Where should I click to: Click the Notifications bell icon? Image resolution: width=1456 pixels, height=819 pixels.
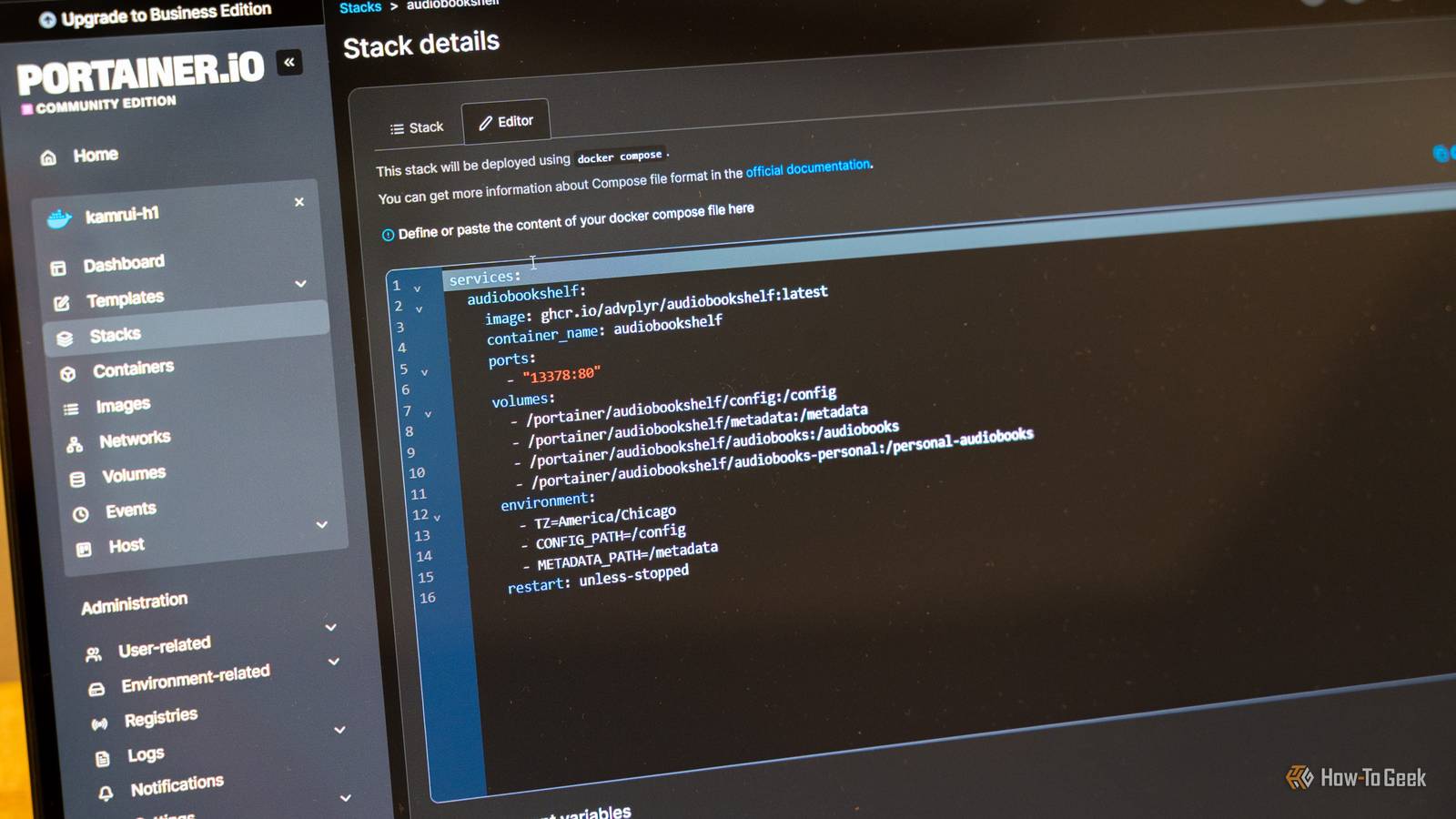pyautogui.click(x=106, y=794)
